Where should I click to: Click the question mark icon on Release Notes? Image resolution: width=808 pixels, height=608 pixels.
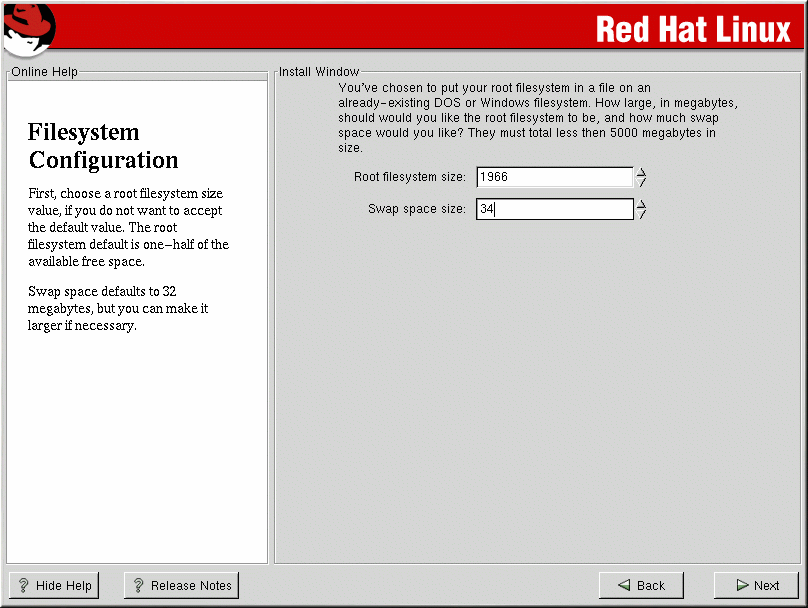(139, 586)
